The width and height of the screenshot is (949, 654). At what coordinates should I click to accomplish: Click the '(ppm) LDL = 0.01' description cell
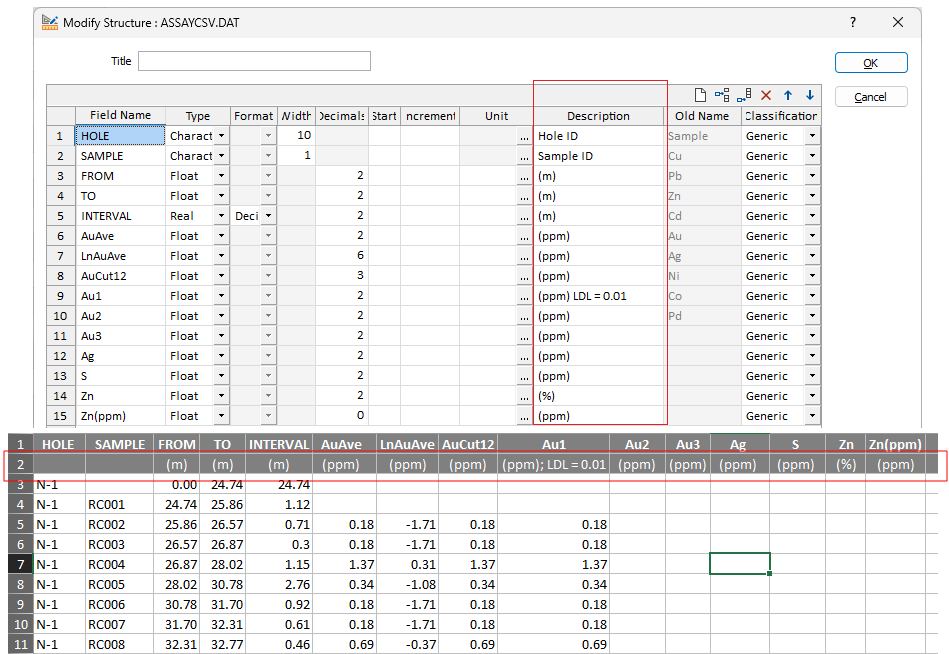(599, 296)
